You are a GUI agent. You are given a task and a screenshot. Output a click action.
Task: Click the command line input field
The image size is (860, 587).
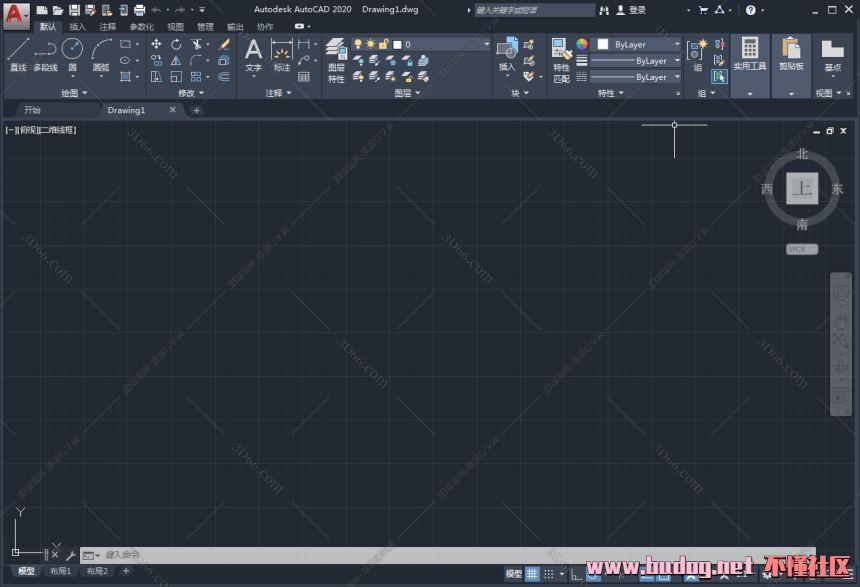tap(448, 555)
